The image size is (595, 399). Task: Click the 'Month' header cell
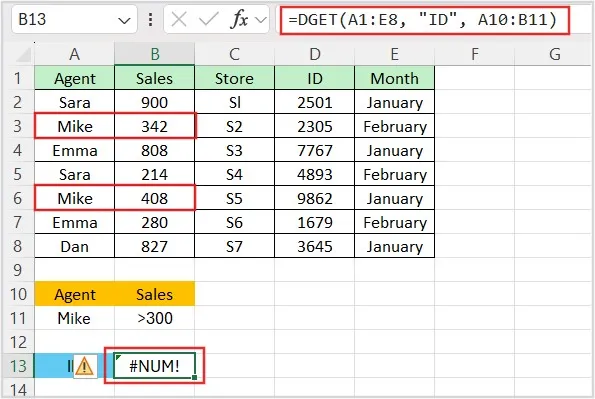[x=395, y=78]
